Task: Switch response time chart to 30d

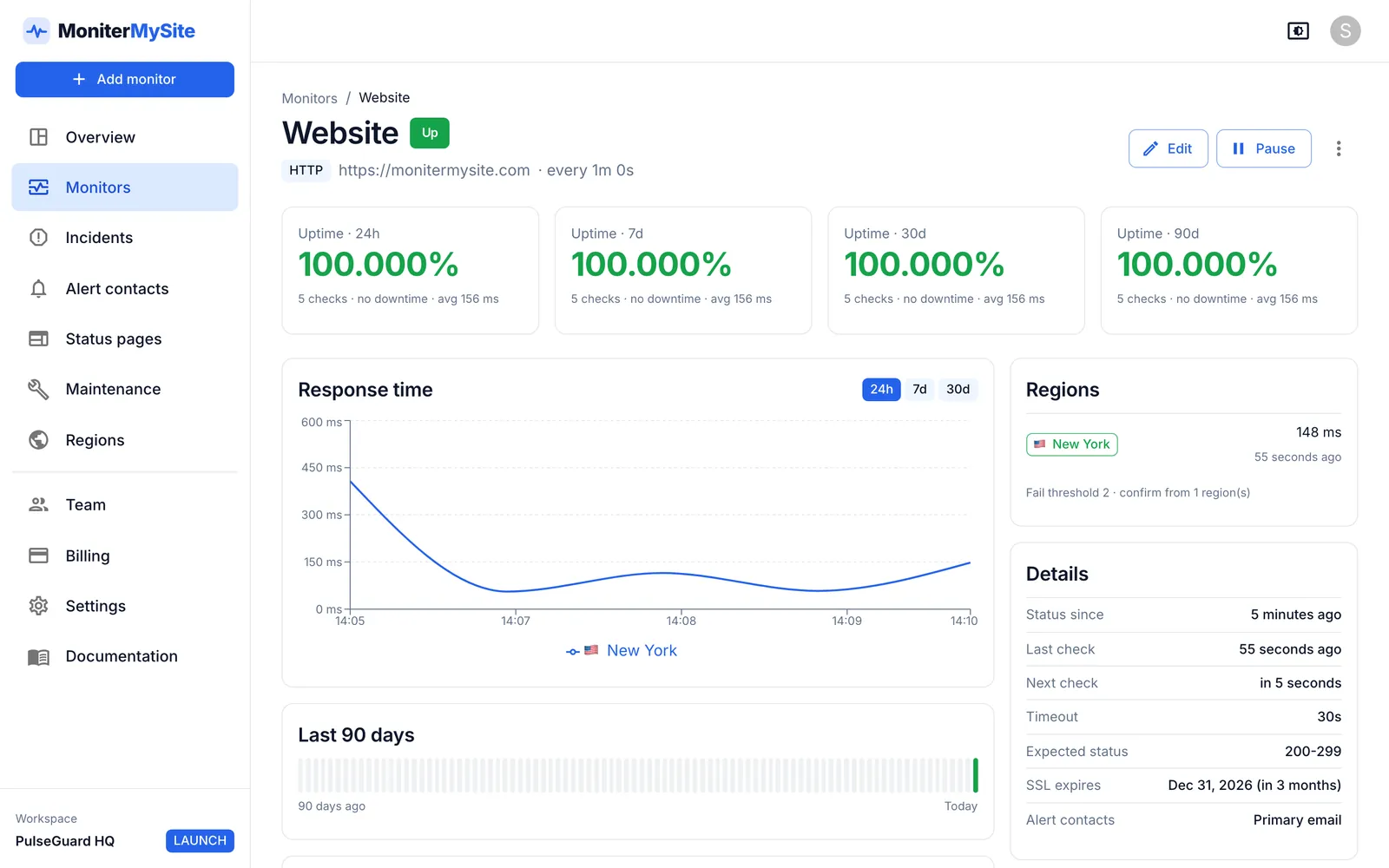Action: pyautogui.click(x=958, y=390)
